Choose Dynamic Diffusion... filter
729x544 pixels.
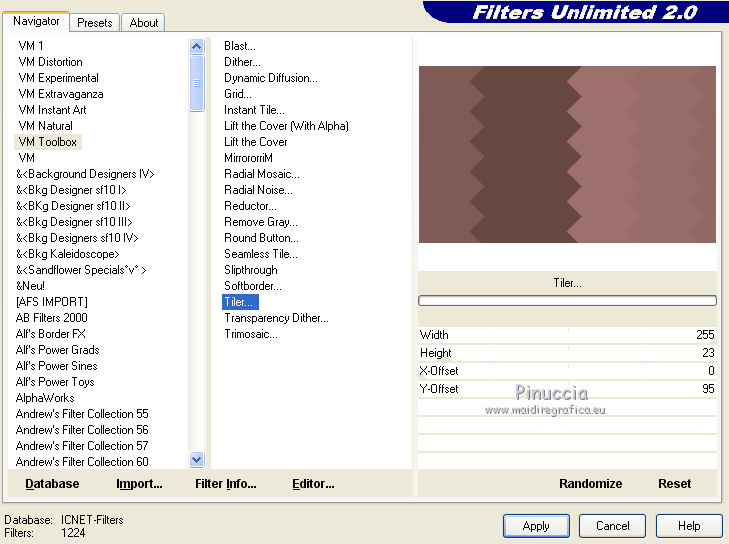pos(271,78)
